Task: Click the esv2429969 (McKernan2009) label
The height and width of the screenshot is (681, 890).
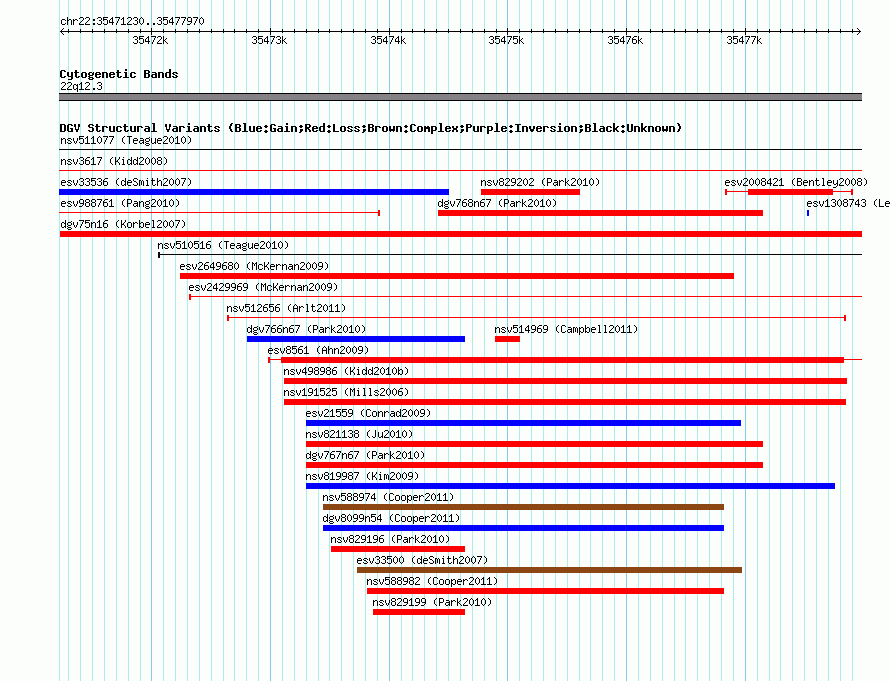Action: pos(263,287)
